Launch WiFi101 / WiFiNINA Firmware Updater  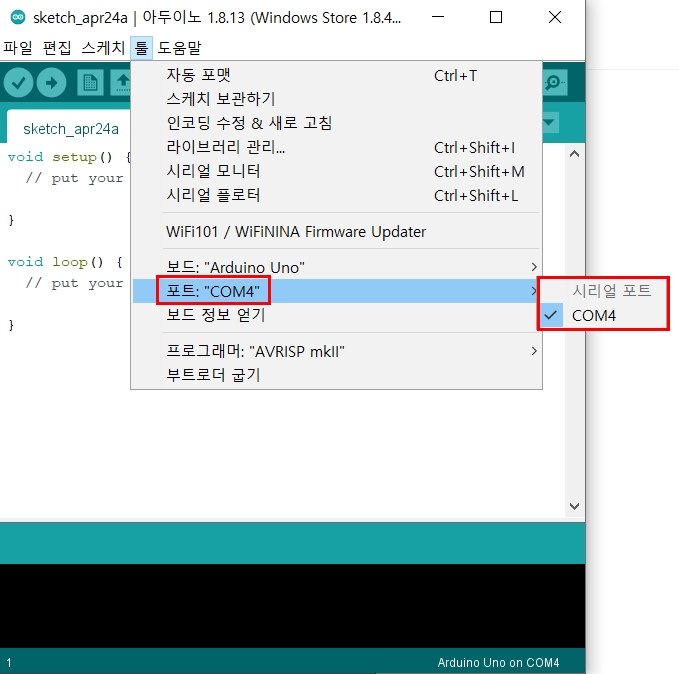[337, 232]
